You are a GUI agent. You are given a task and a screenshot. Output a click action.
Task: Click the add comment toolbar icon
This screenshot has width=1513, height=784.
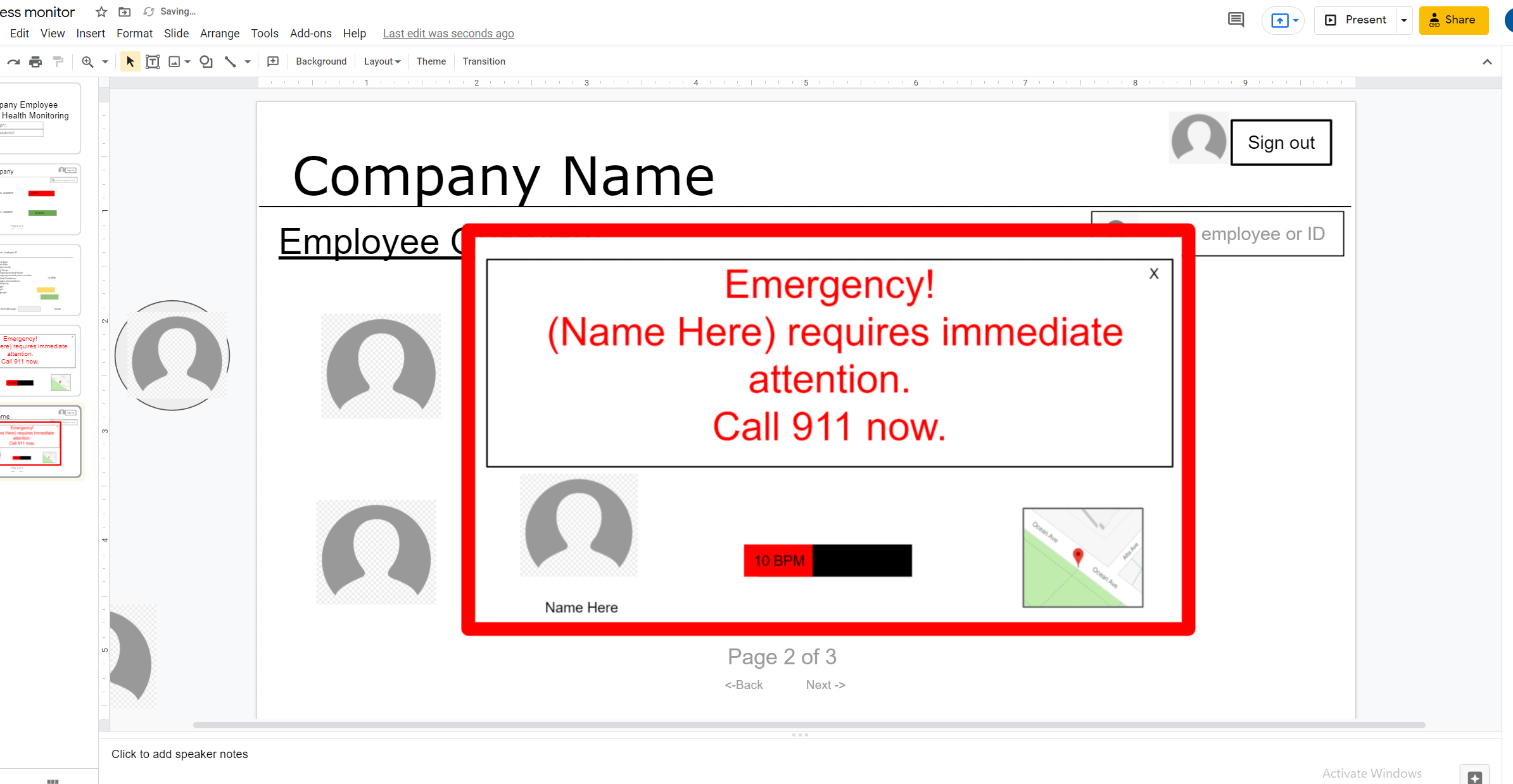tap(273, 61)
